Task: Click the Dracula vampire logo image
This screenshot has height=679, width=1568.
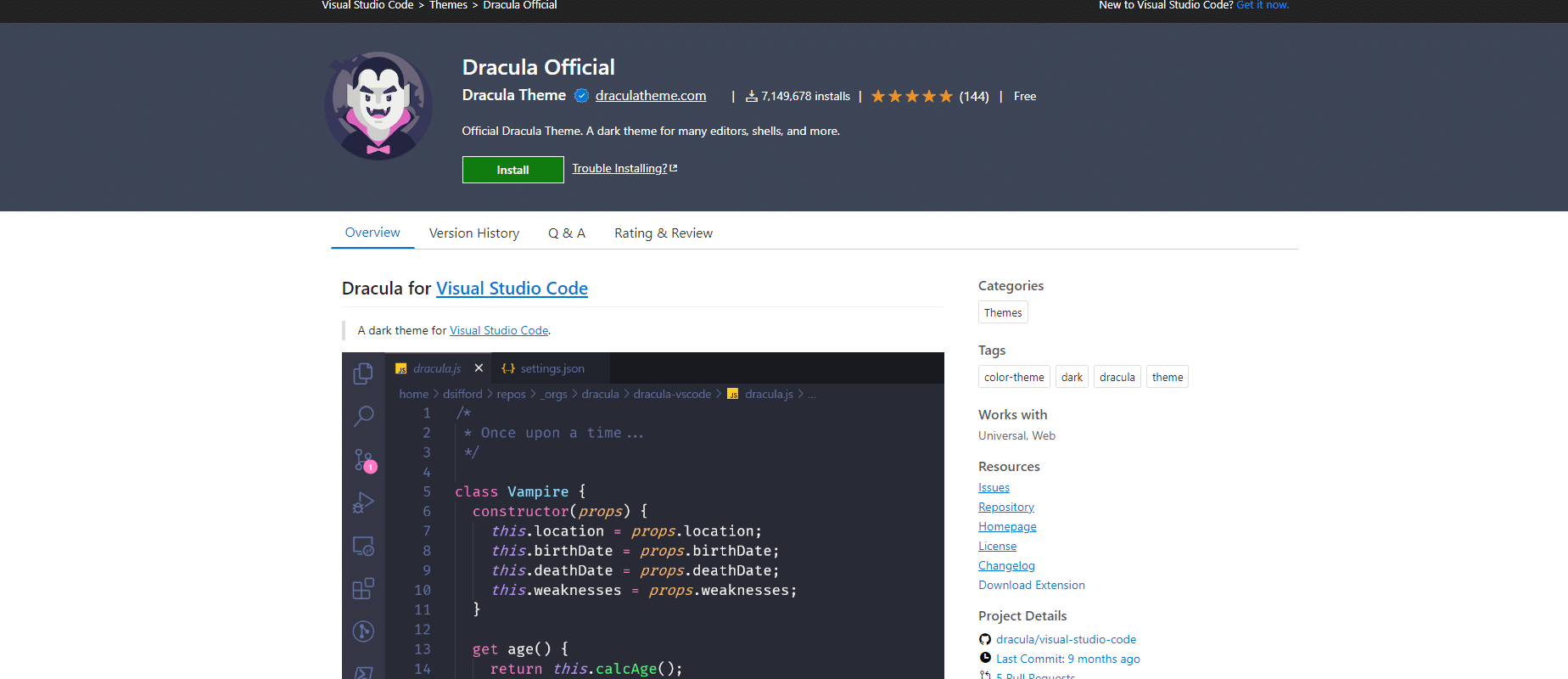Action: tap(378, 106)
